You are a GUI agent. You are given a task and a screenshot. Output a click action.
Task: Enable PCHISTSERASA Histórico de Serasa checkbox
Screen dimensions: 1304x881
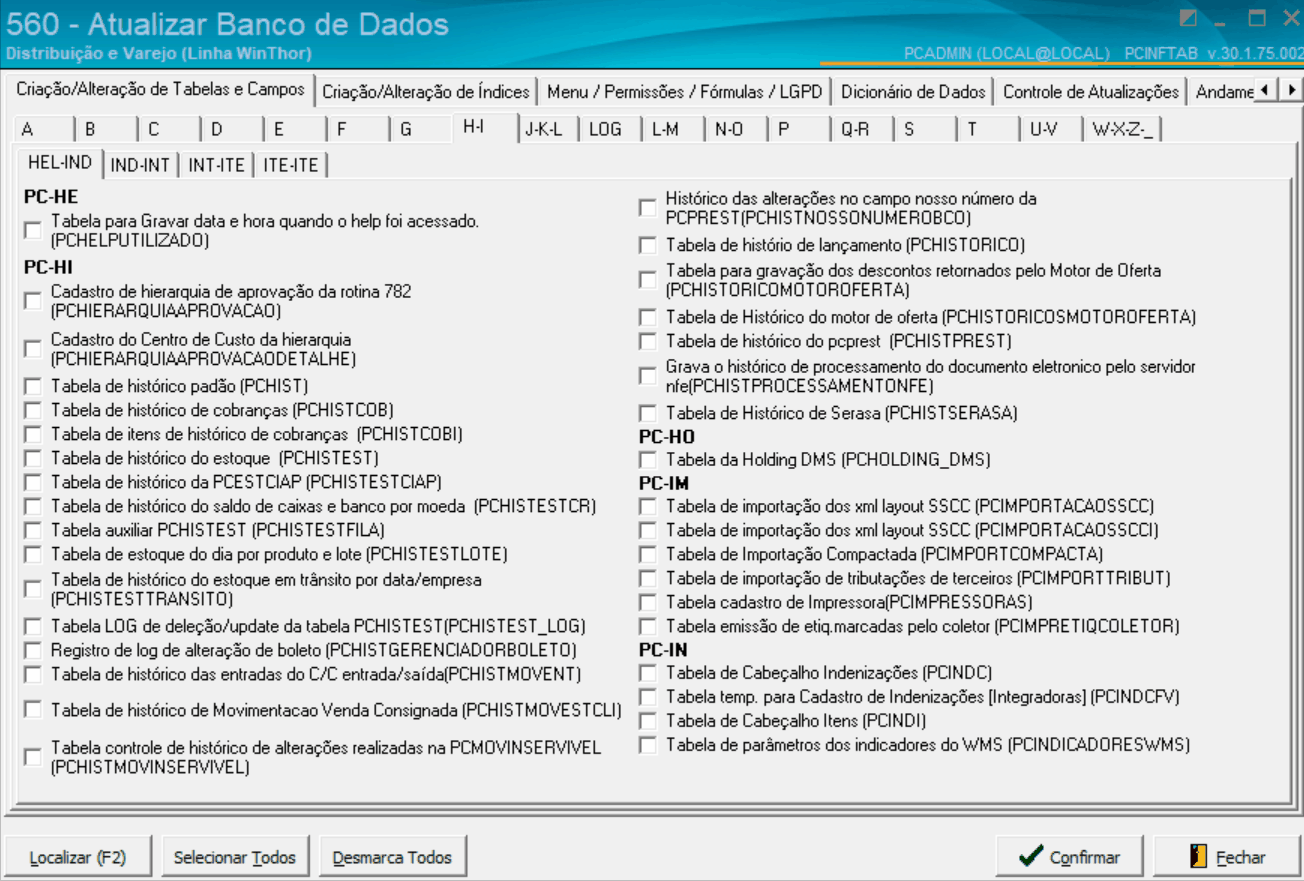648,413
